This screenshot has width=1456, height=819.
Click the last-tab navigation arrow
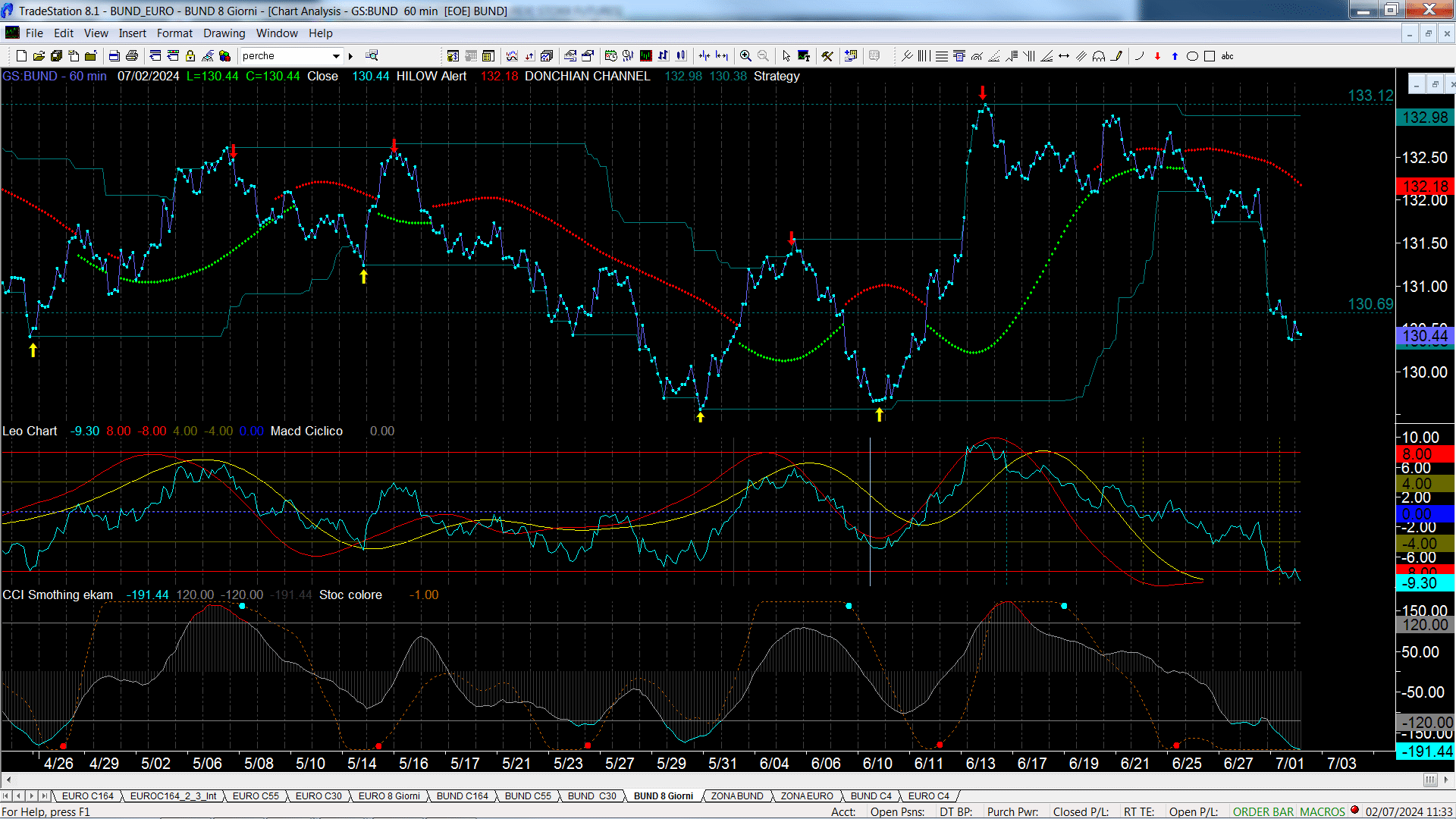click(44, 796)
